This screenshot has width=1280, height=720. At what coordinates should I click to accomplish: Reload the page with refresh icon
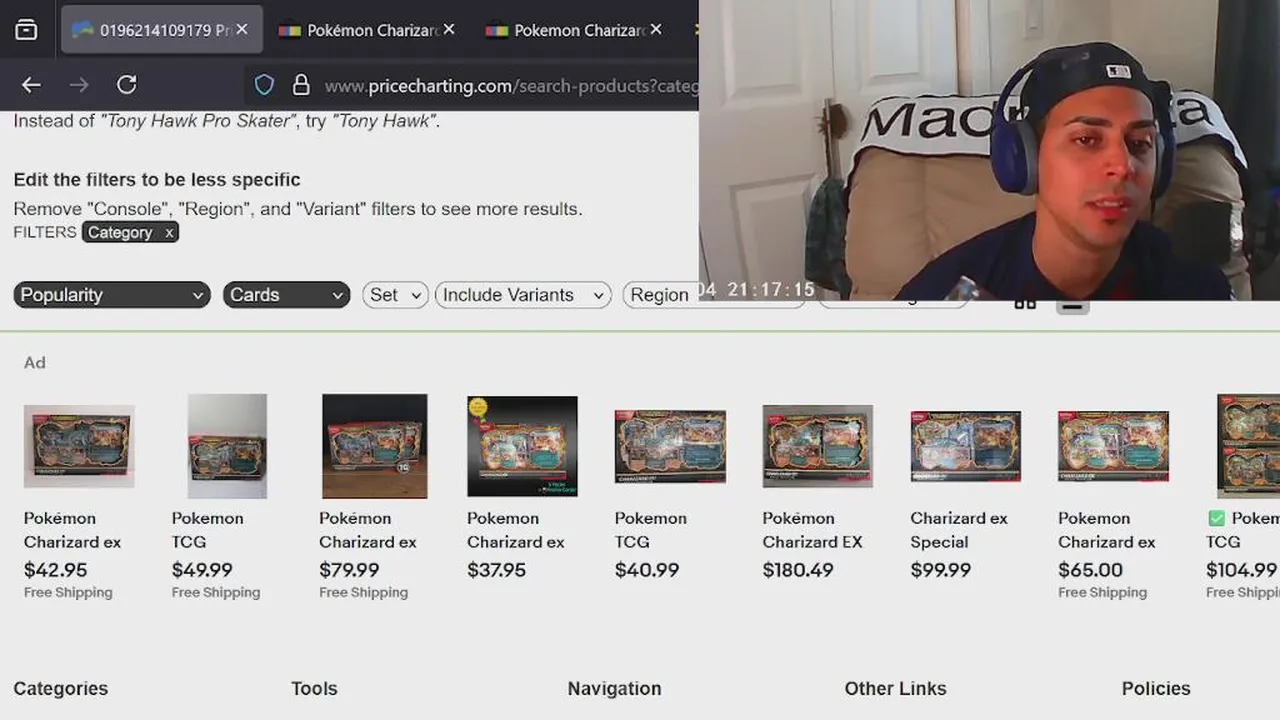(126, 85)
